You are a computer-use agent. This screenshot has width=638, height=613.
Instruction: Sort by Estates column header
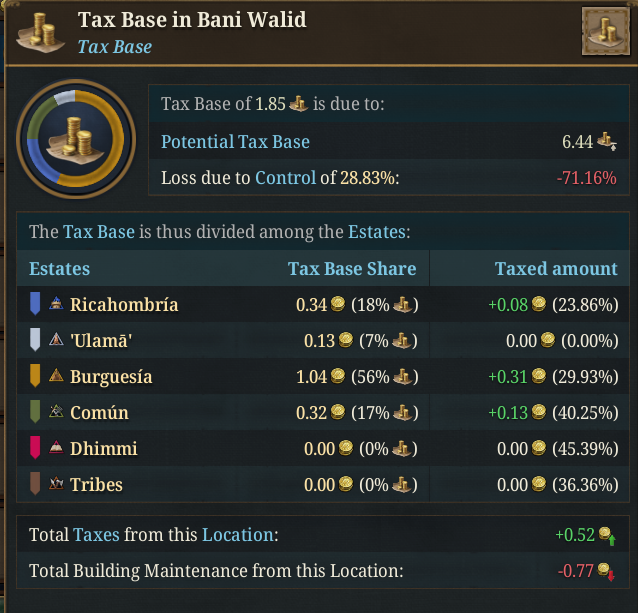click(x=59, y=268)
